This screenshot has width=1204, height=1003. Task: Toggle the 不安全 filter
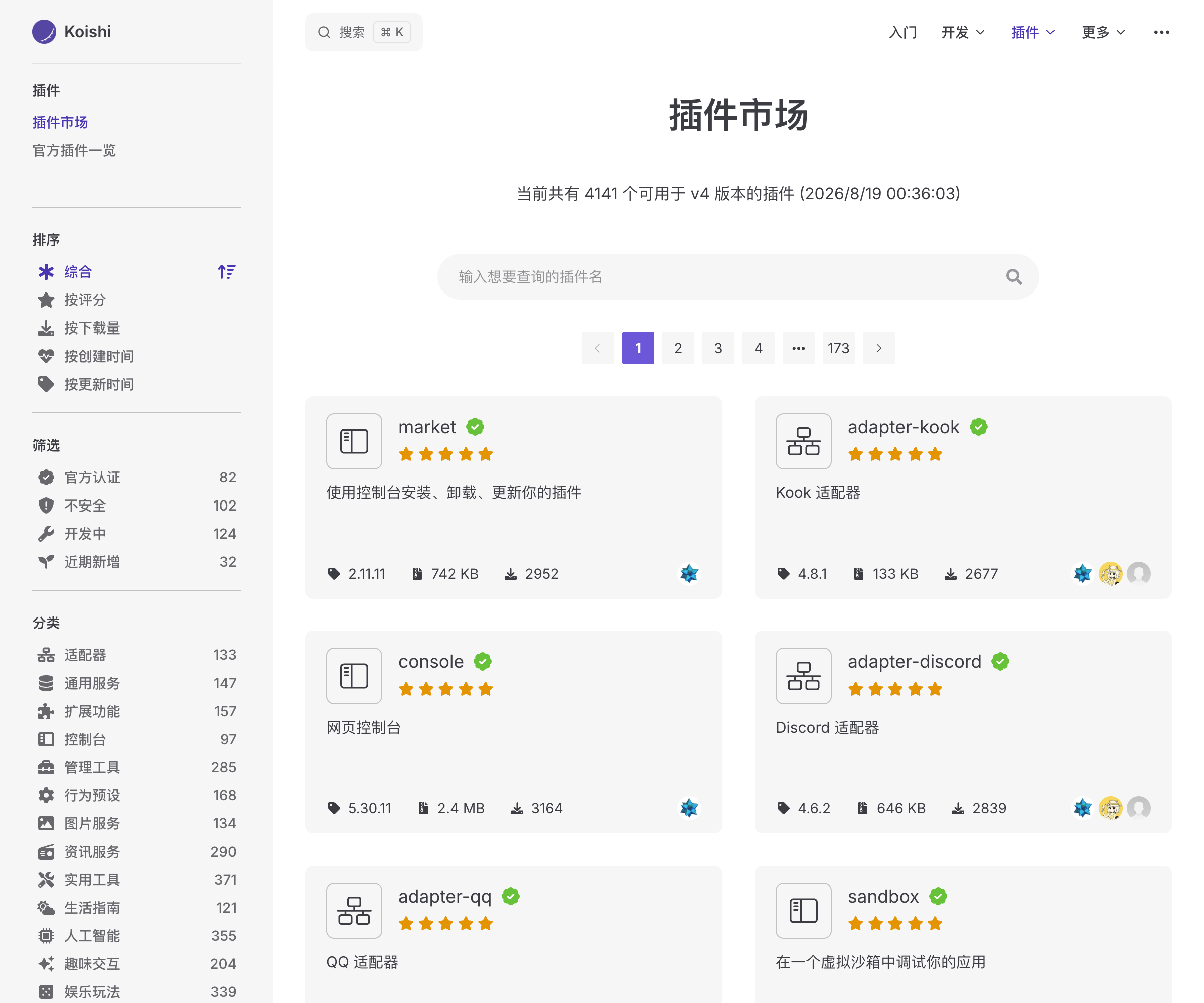coord(136,506)
